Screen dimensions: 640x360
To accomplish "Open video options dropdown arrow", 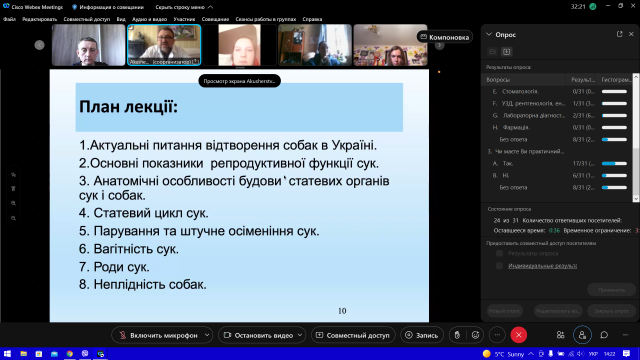I will pyautogui.click(x=300, y=335).
